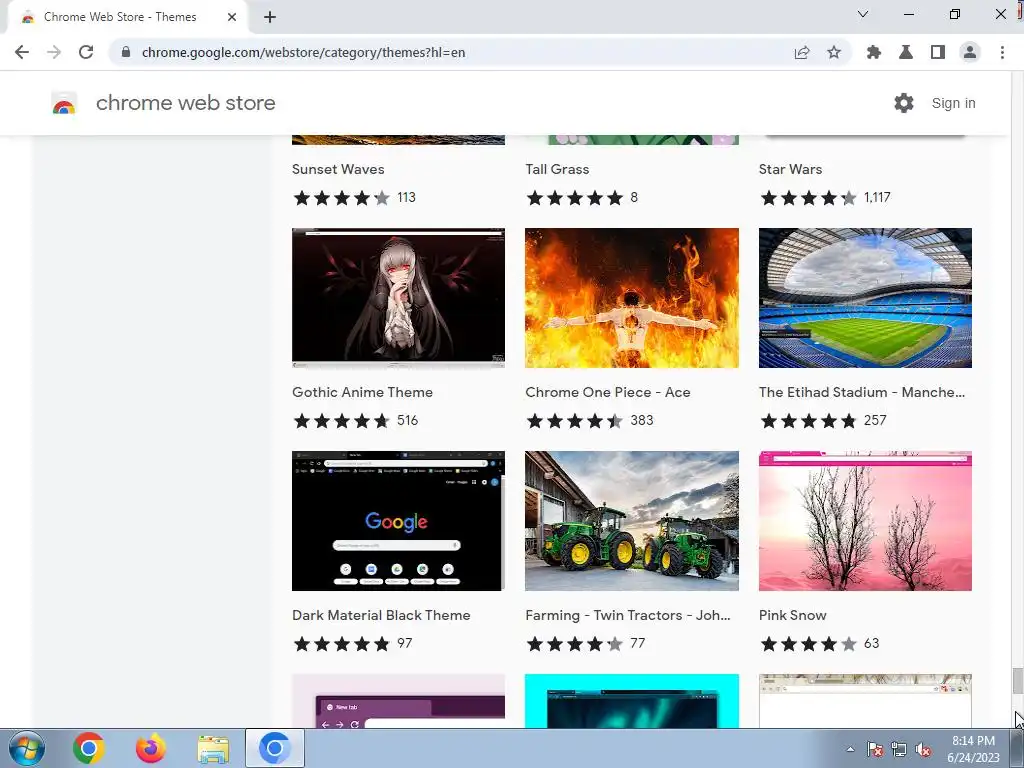Click Dark Material Black Theme star rating
1024x768 pixels.
[342, 643]
